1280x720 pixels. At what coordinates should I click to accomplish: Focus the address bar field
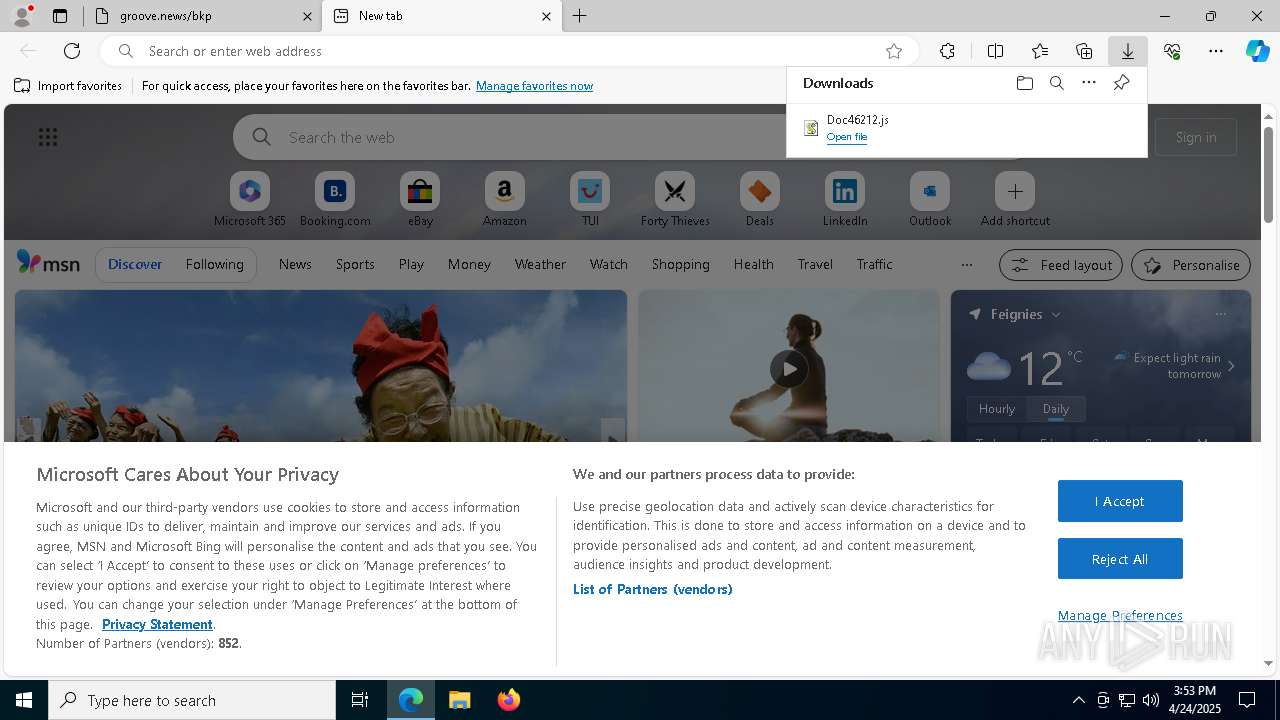coord(510,51)
